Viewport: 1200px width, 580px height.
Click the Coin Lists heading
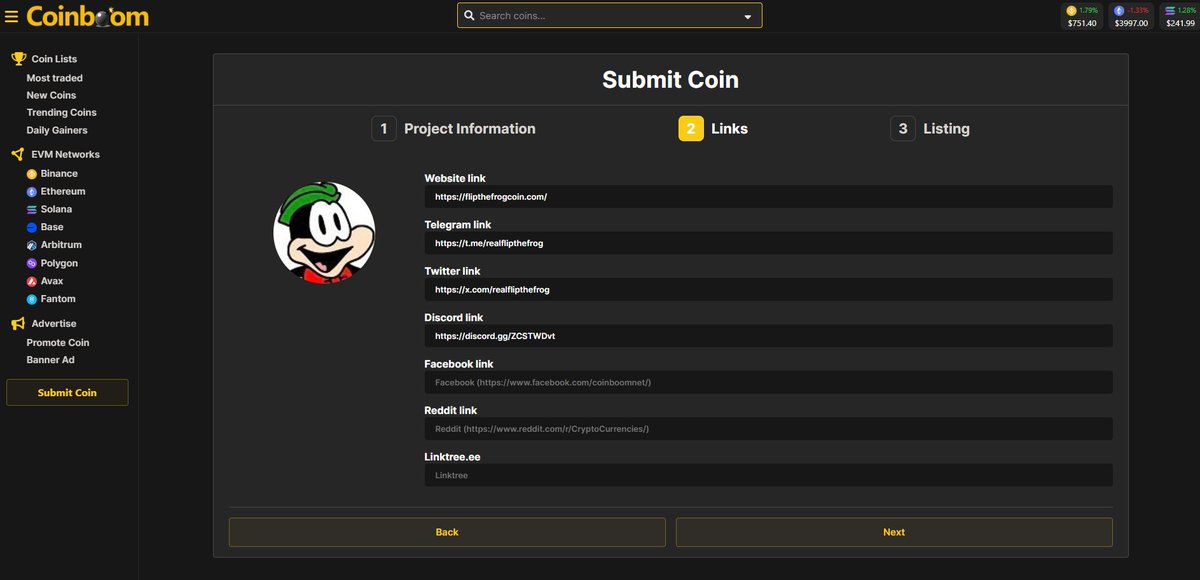54,59
